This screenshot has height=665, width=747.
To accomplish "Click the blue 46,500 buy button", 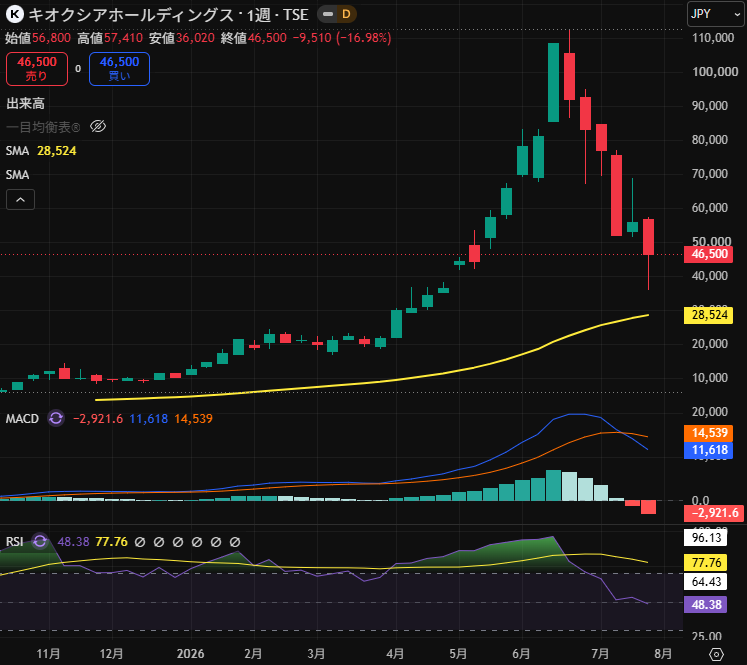I will pyautogui.click(x=119, y=69).
